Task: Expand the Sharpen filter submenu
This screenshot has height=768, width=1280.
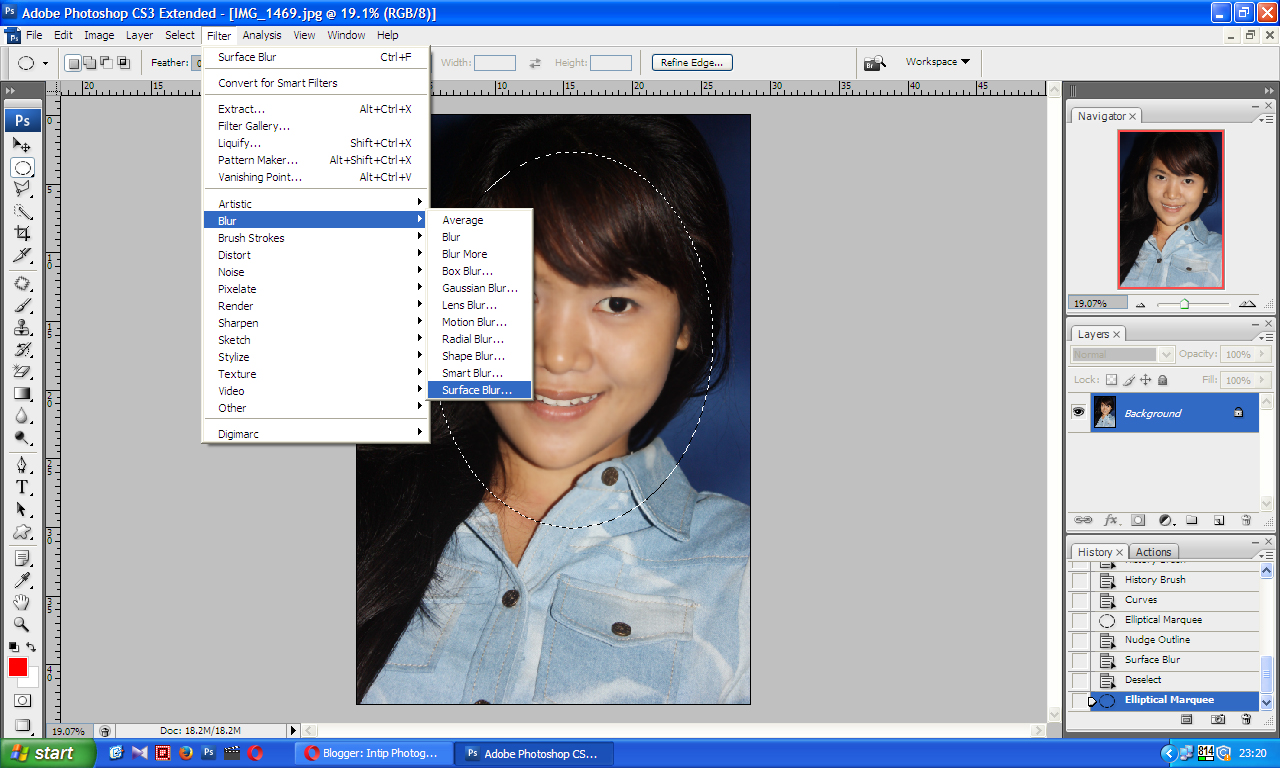Action: (x=316, y=323)
